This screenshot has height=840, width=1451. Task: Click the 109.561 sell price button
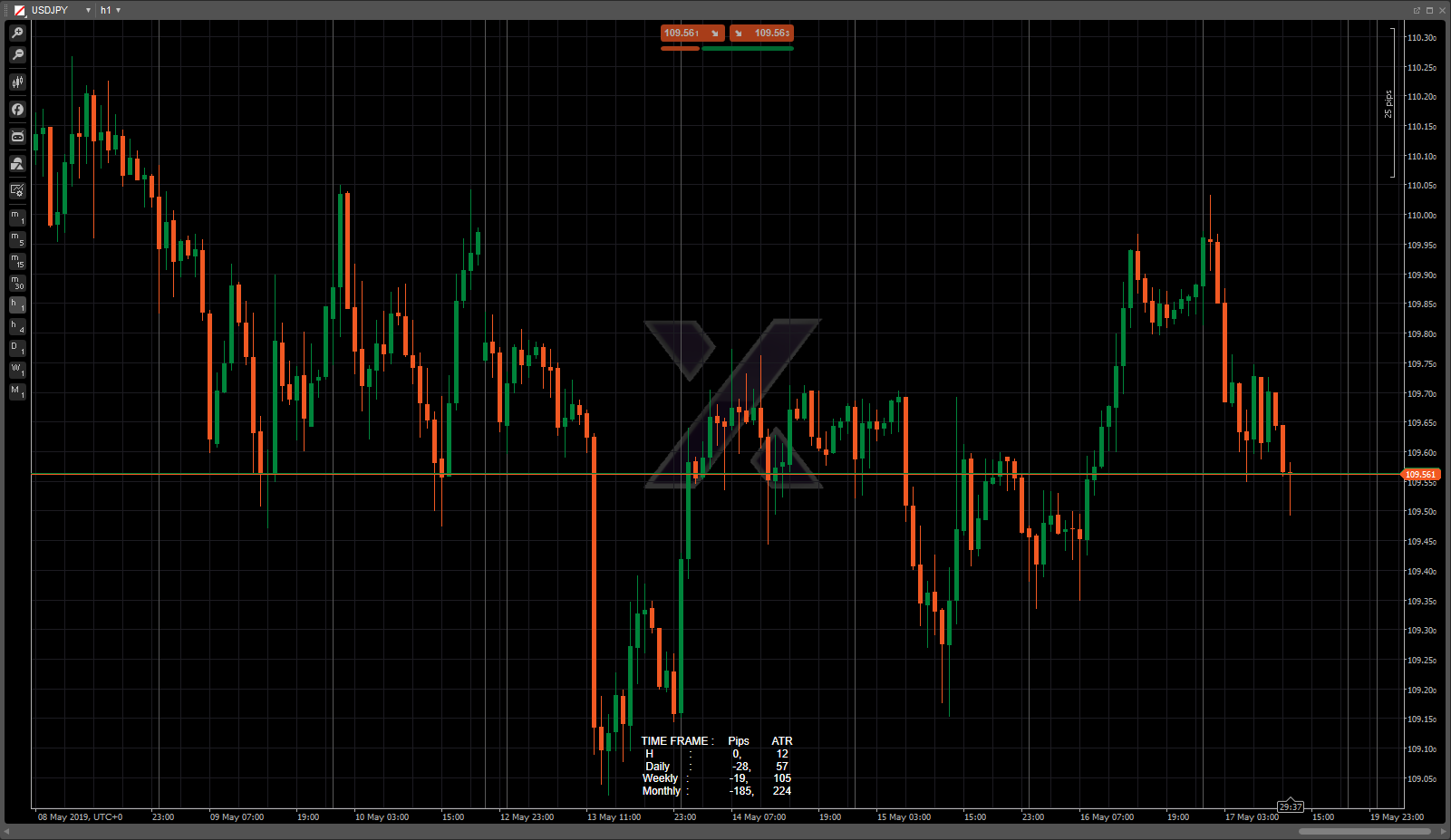(692, 34)
